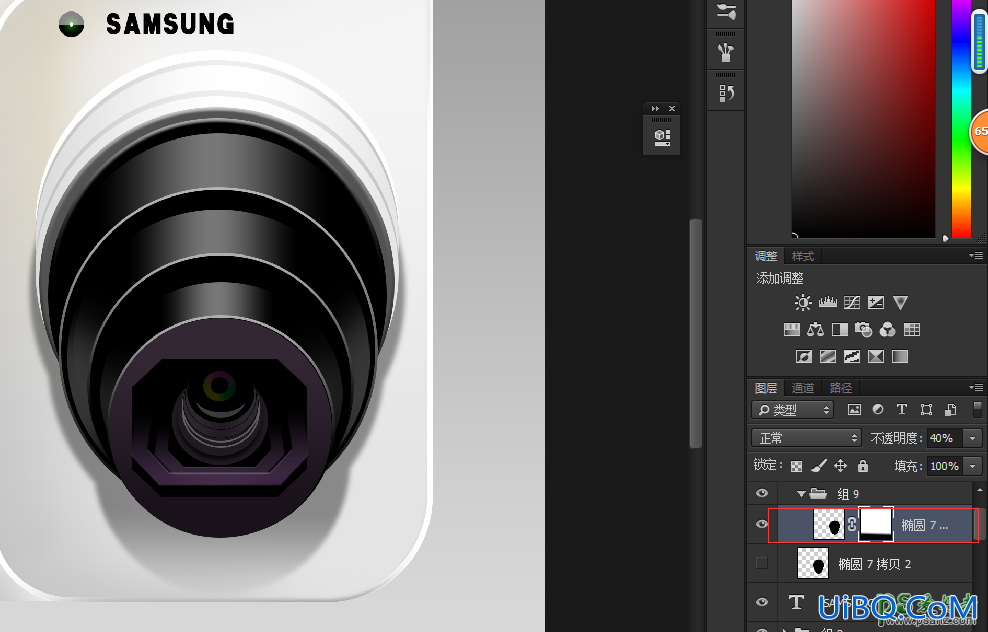Select the 椭圆 7 拷贝 2 layer thumbnail

813,563
